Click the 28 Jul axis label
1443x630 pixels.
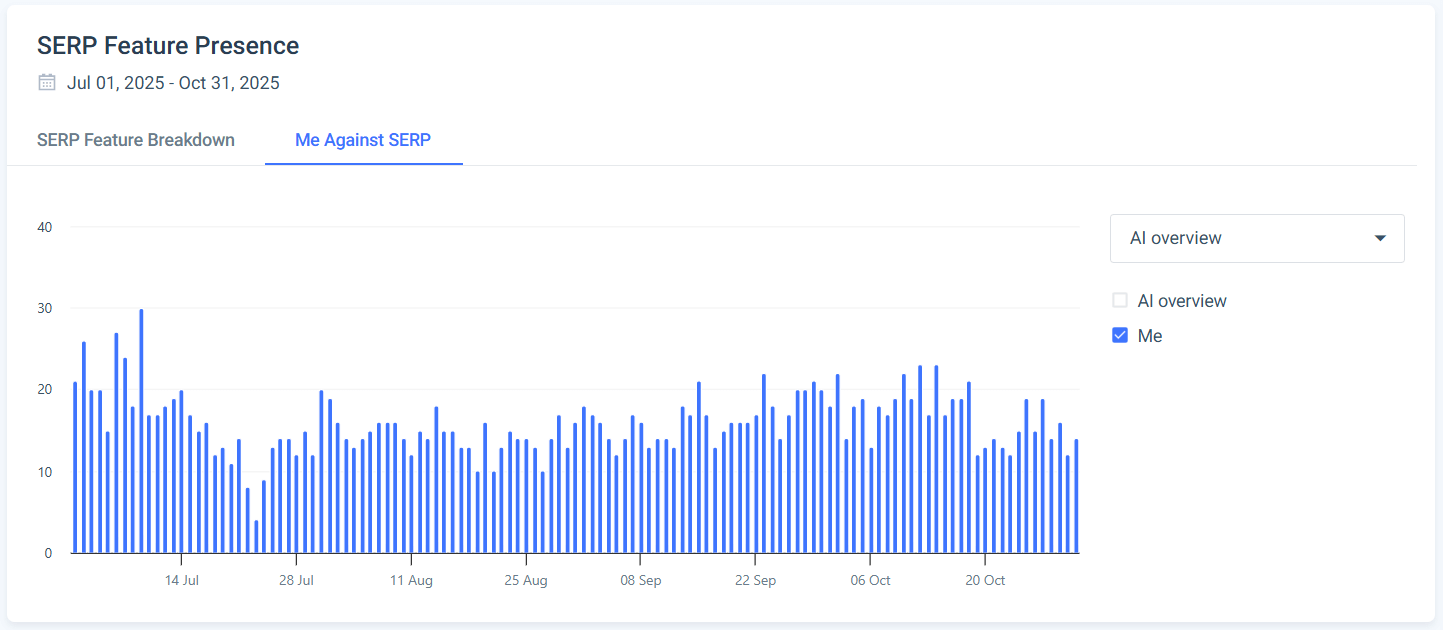click(296, 580)
